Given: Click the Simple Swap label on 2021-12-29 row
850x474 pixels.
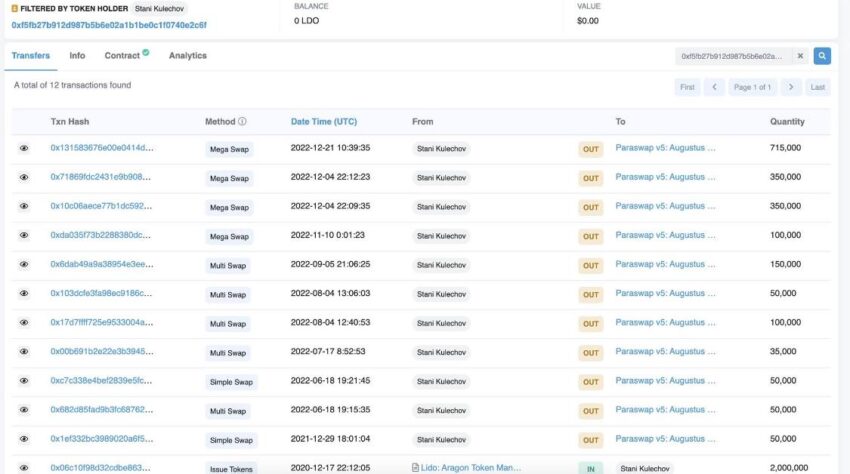Looking at the screenshot, I should [x=231, y=440].
